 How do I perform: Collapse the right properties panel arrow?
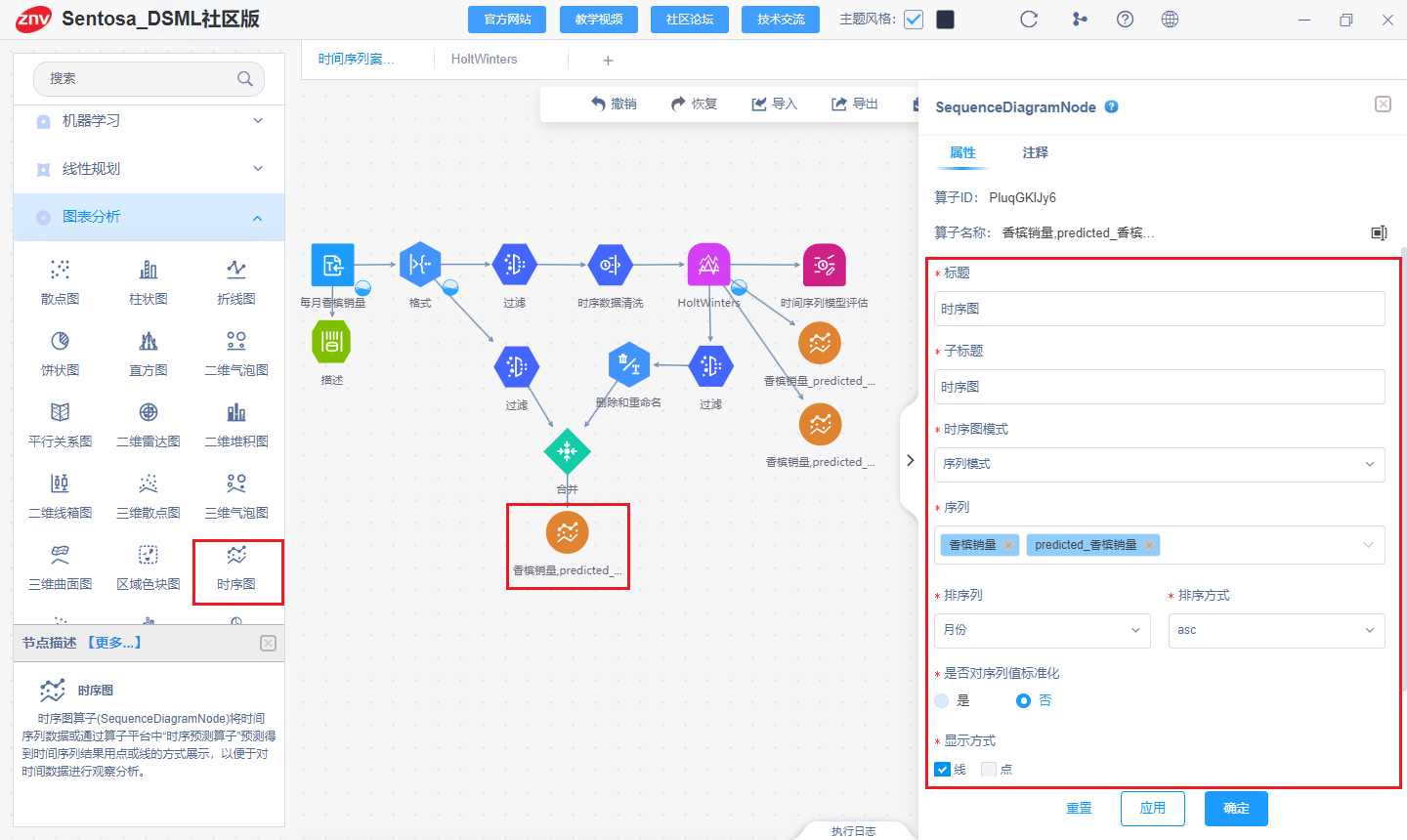click(x=910, y=460)
